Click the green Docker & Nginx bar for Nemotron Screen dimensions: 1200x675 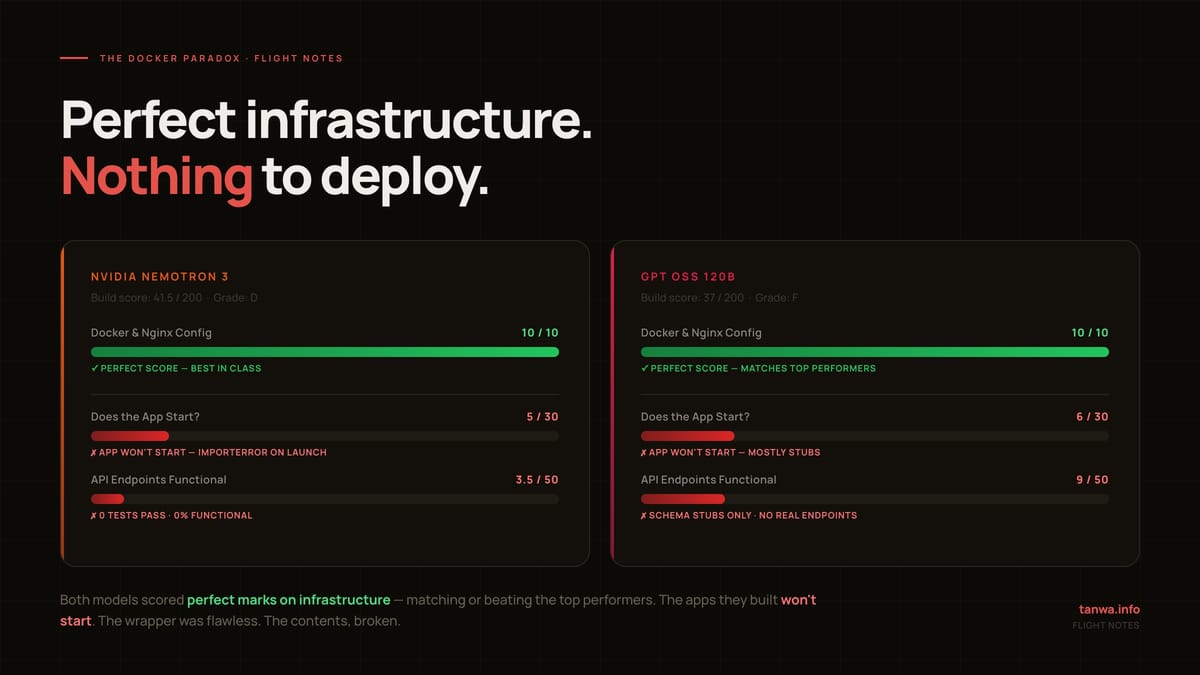click(x=324, y=352)
